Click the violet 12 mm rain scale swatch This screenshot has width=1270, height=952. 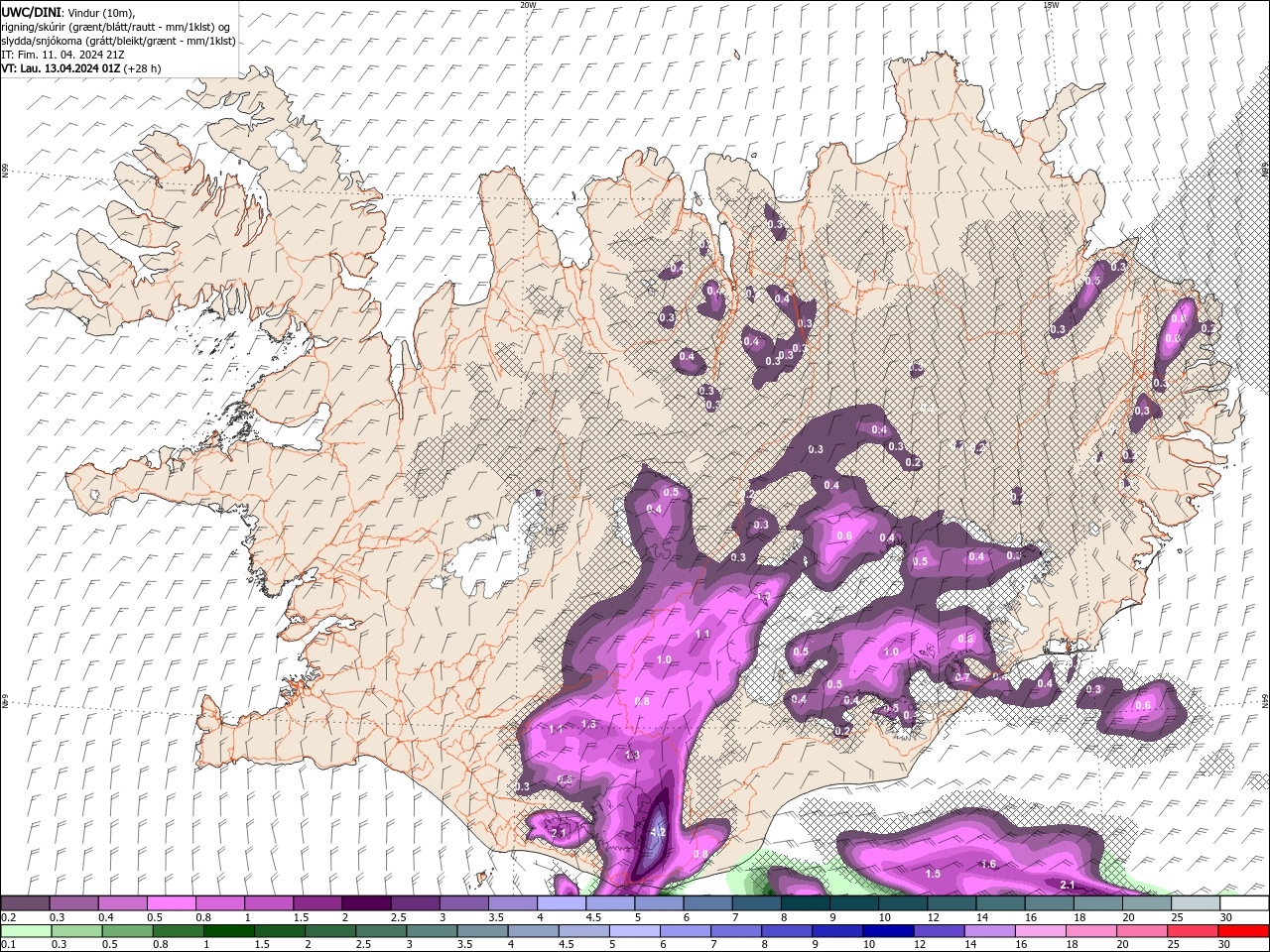click(939, 931)
